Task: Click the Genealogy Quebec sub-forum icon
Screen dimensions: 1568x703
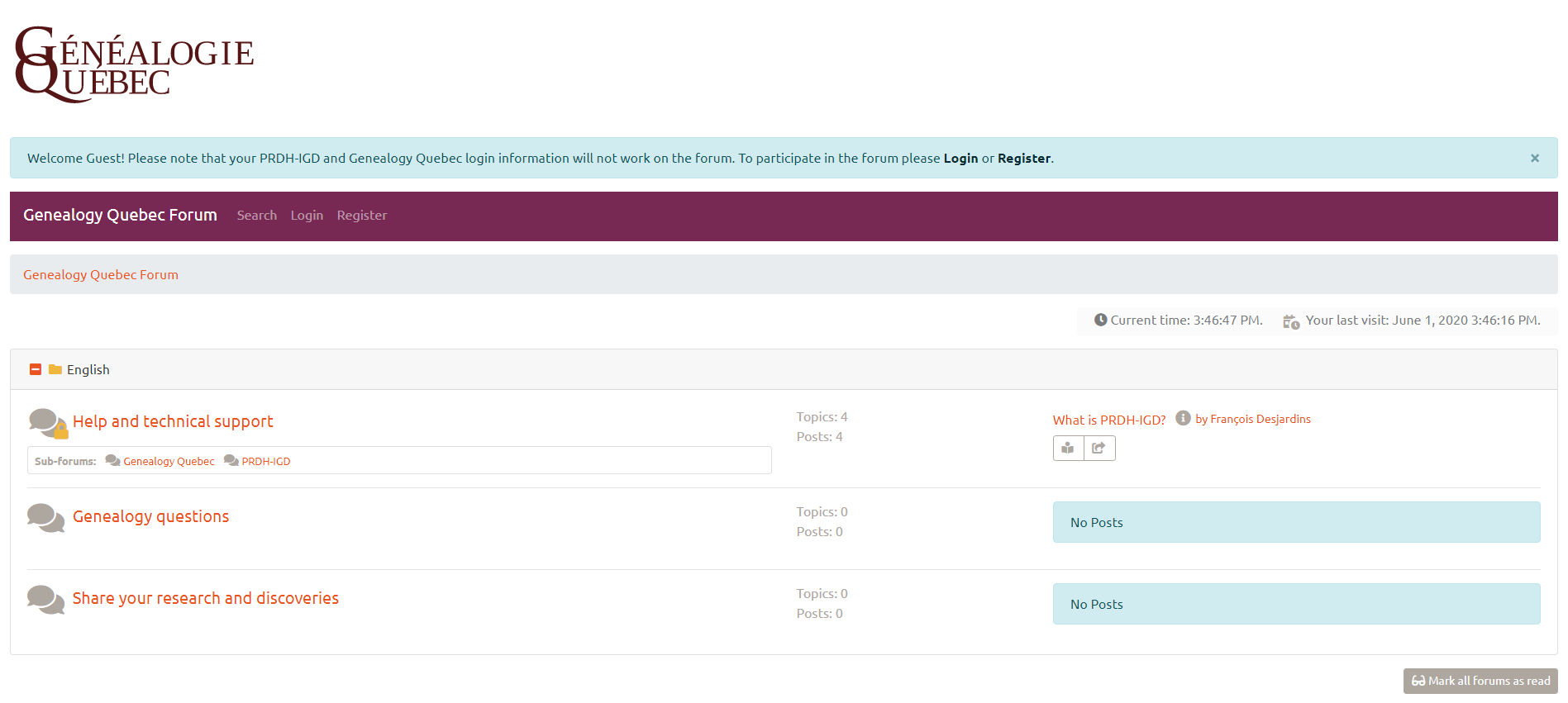Action: point(113,461)
